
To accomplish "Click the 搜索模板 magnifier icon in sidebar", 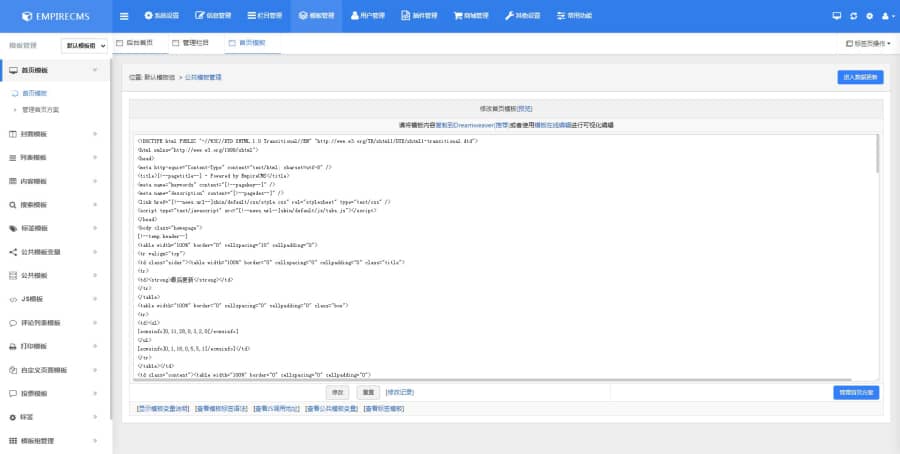I will (x=13, y=204).
